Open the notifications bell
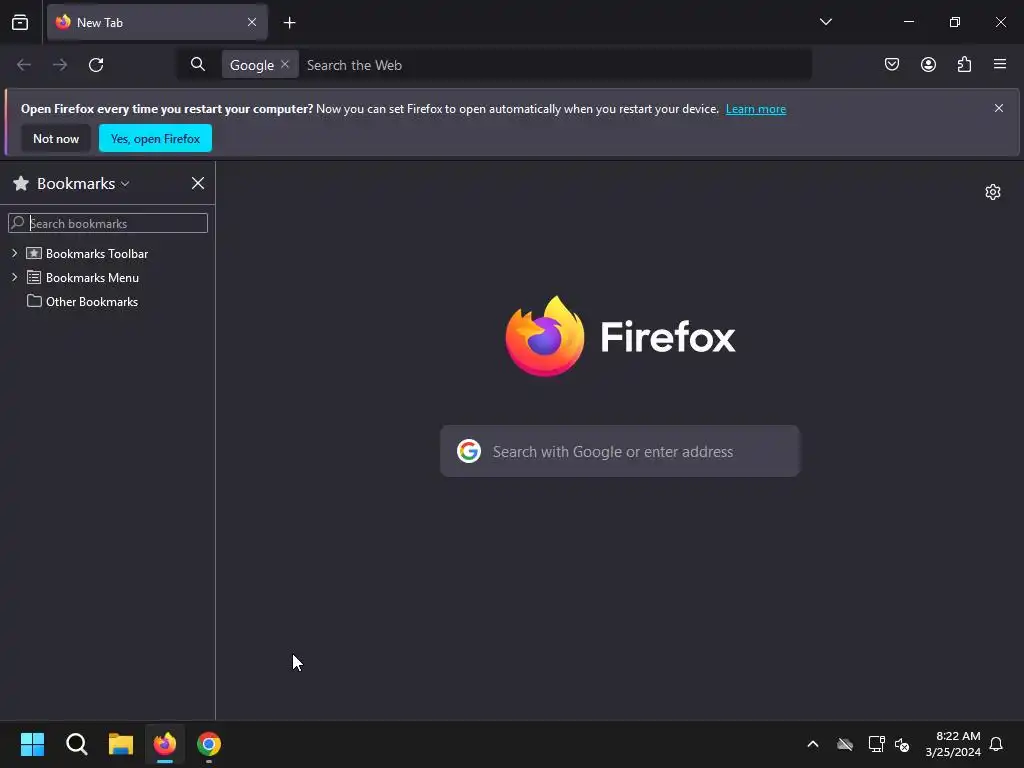1024x768 pixels. click(996, 744)
